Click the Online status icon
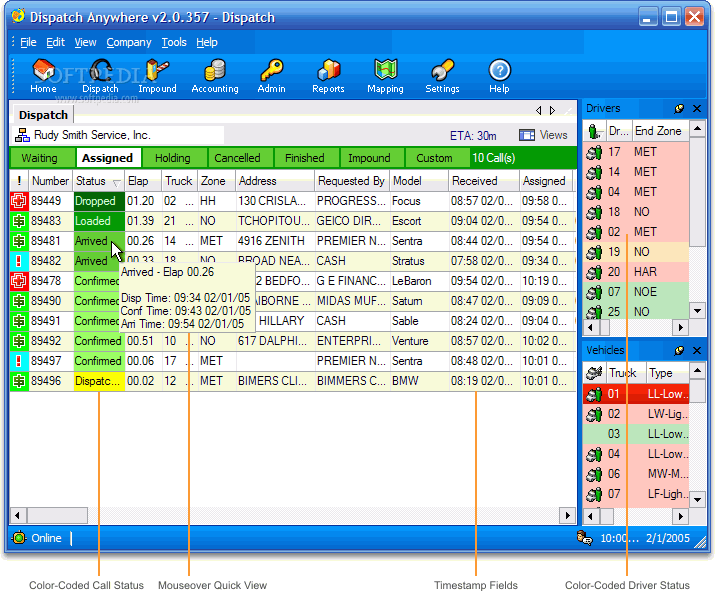 (x=19, y=538)
